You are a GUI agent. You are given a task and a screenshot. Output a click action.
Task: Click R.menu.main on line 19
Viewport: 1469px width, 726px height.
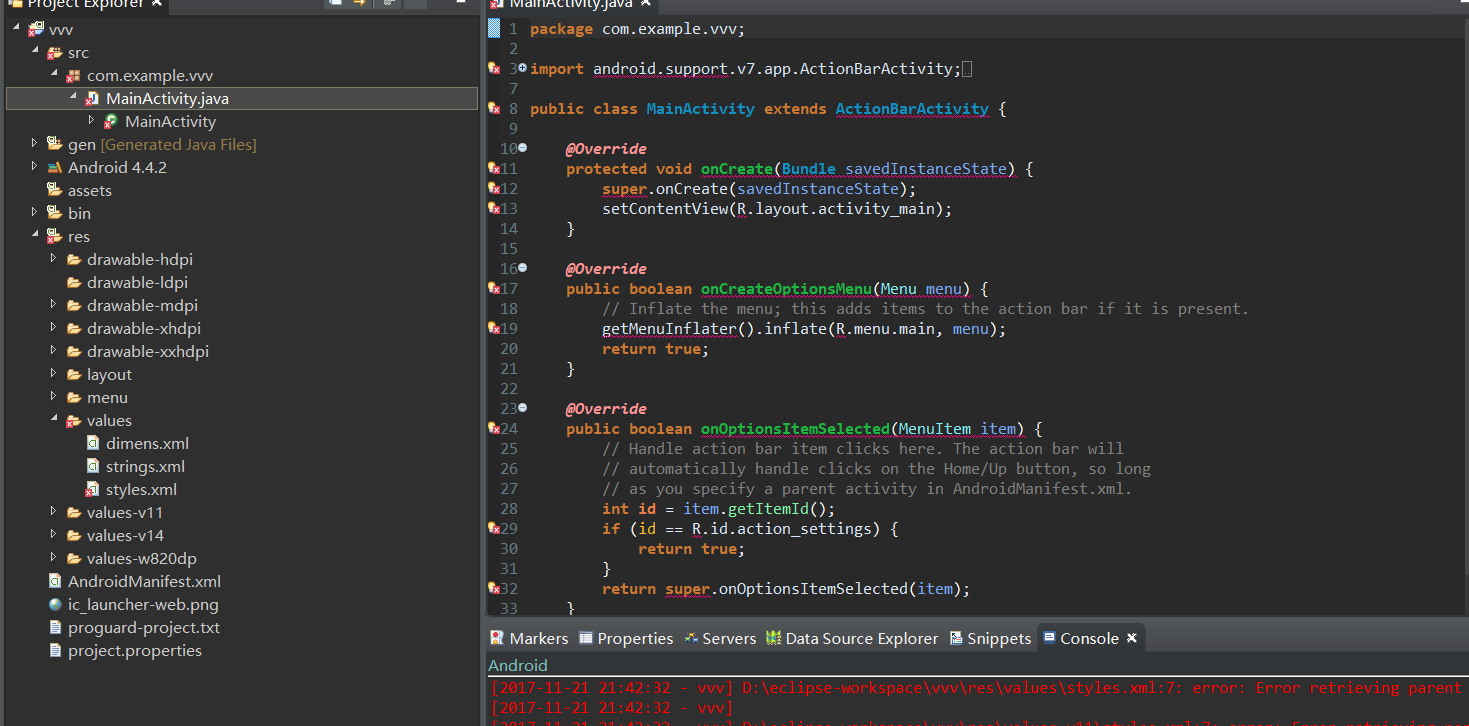(884, 329)
